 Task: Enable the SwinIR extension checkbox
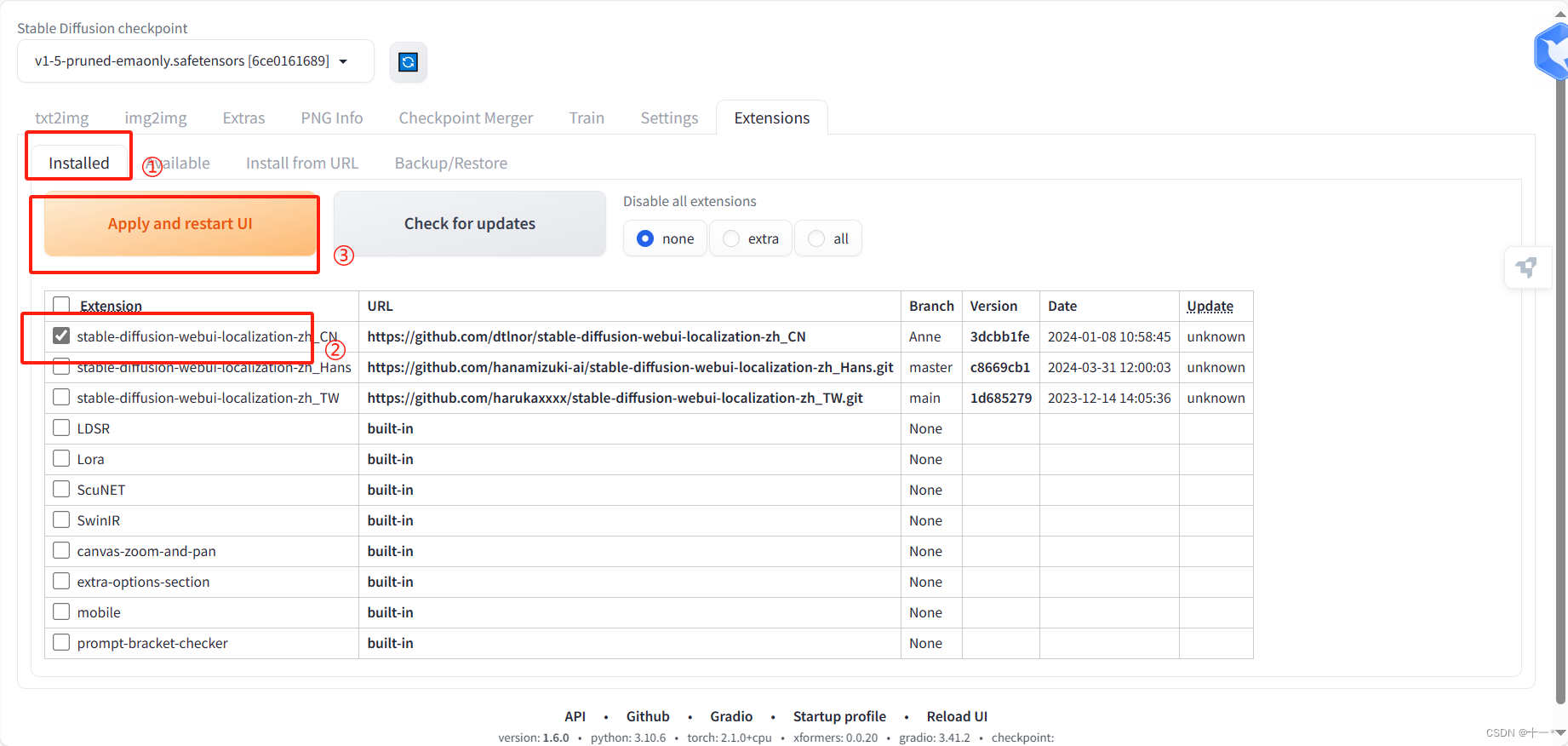(61, 519)
